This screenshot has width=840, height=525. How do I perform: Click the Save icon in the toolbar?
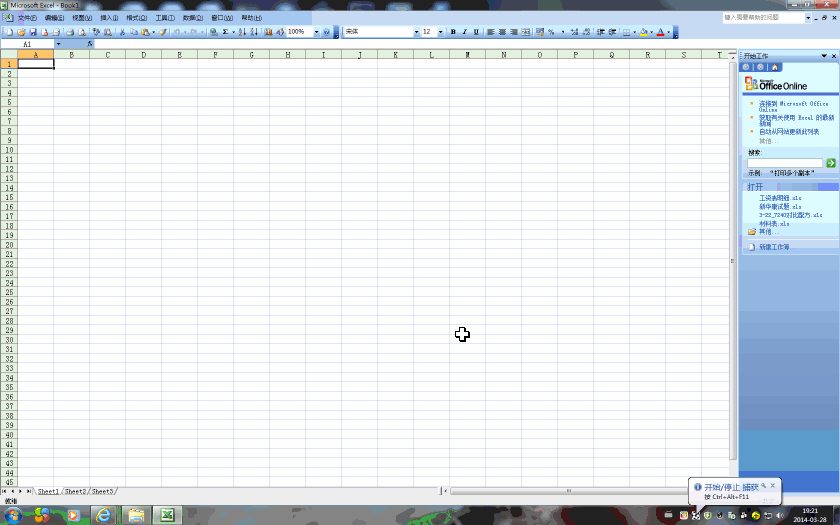tap(33, 32)
